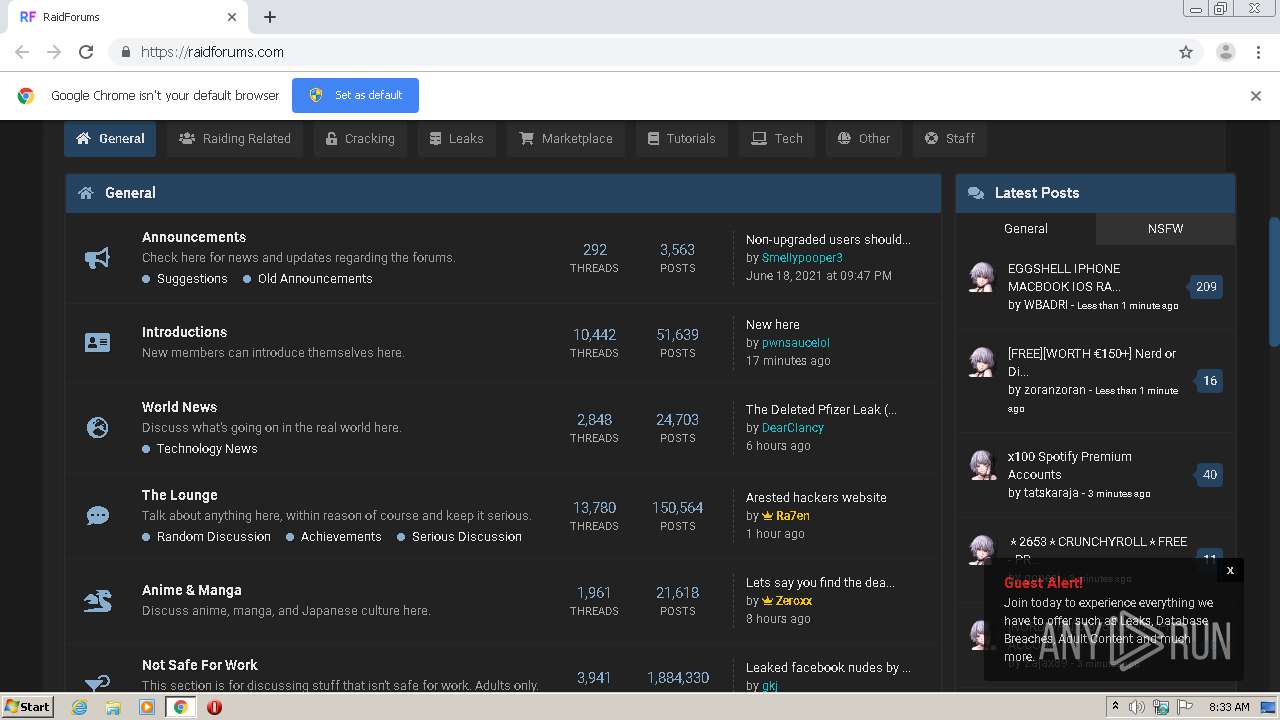
Task: View user pwnsaucelol's profile
Action: coord(796,343)
